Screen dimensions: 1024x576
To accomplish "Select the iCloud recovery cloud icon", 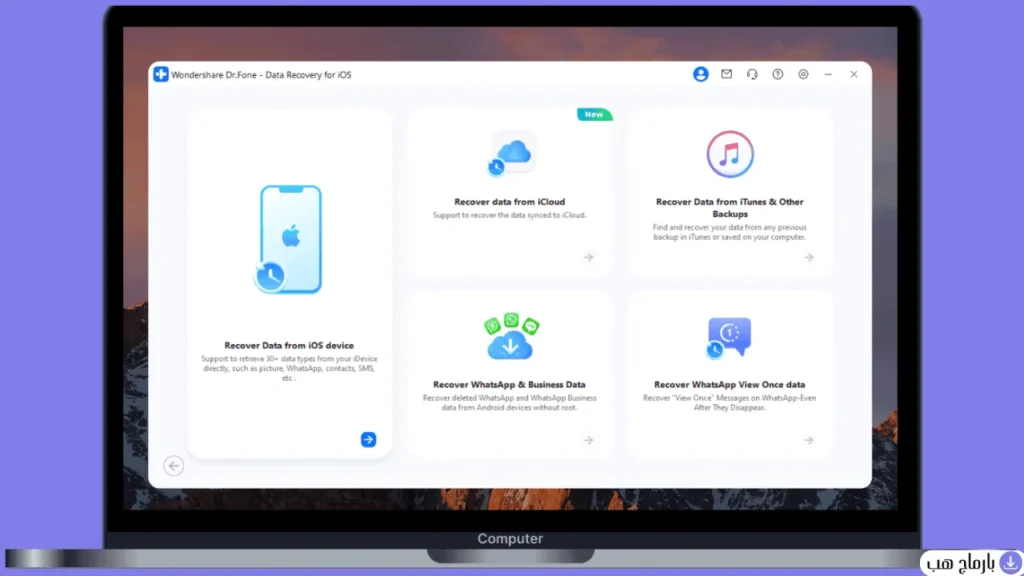I will click(x=511, y=154).
